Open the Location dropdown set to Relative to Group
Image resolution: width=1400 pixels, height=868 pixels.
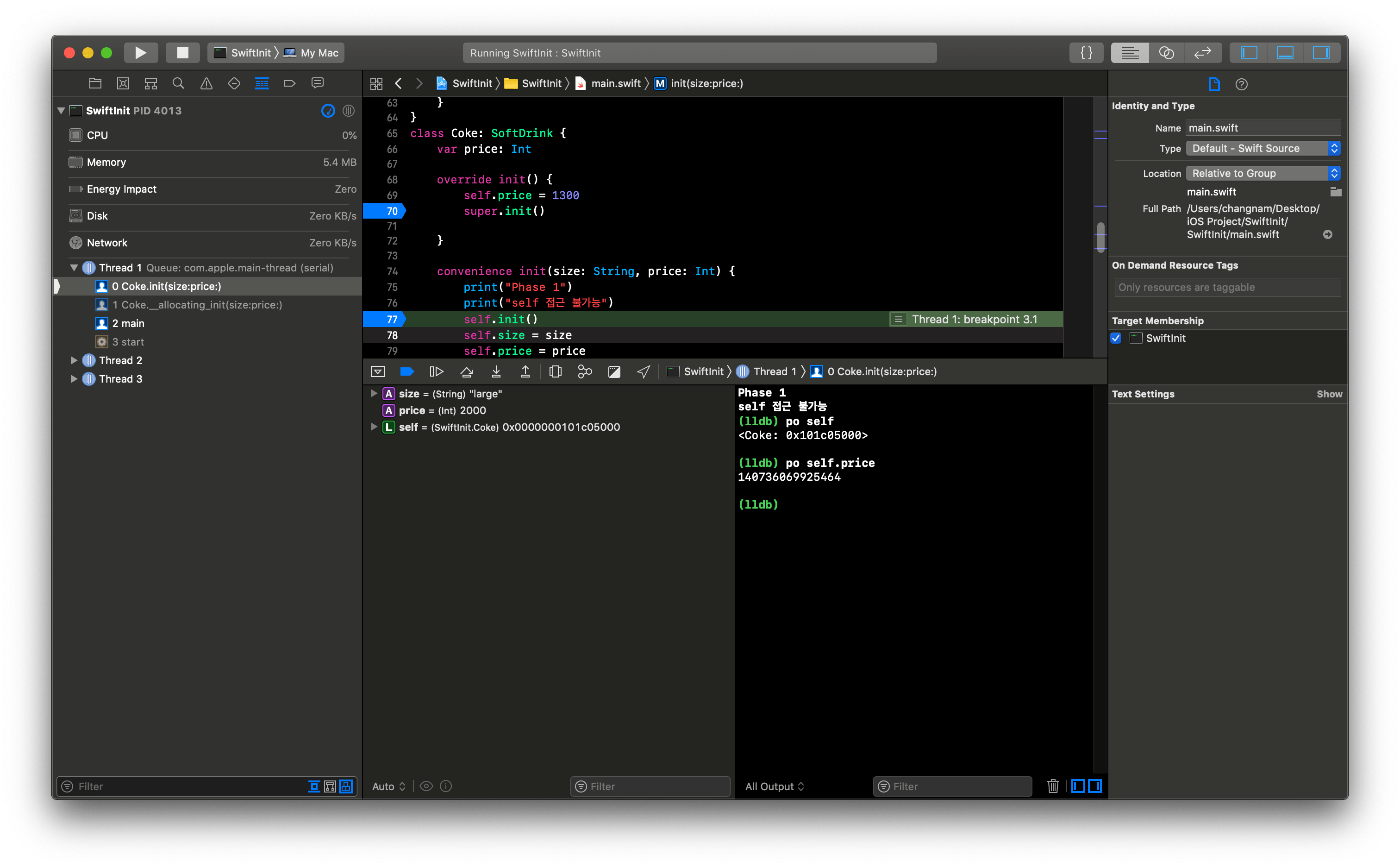1262,173
